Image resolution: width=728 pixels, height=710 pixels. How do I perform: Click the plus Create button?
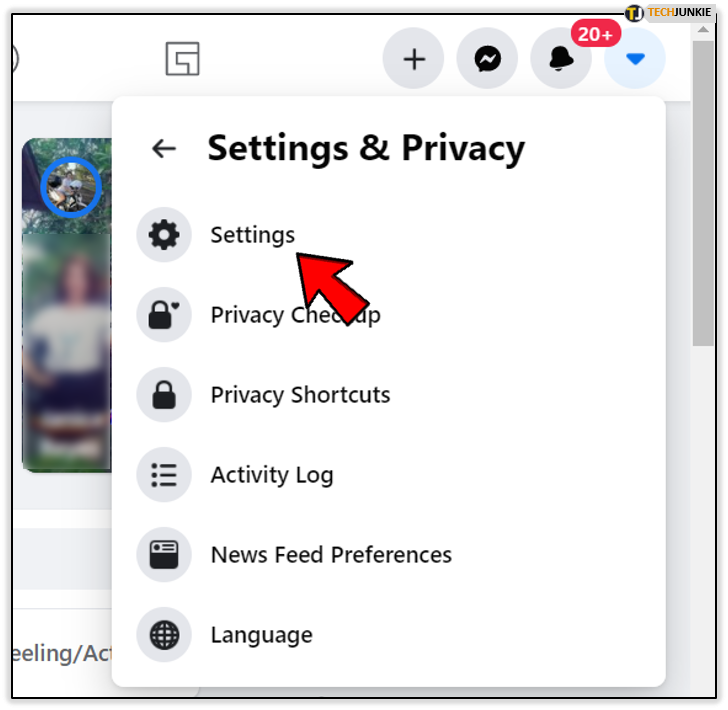coord(413,59)
